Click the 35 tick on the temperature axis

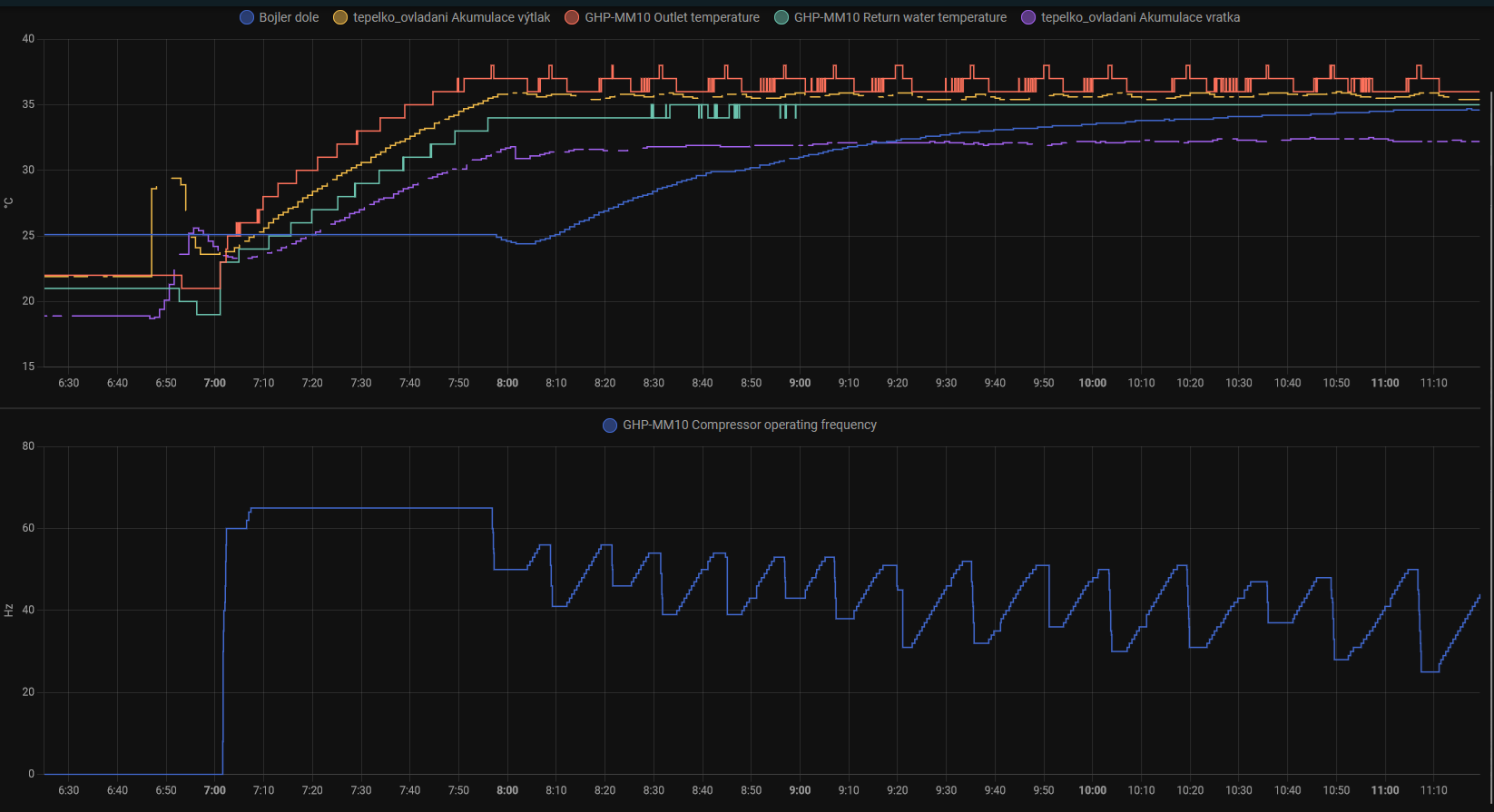(x=29, y=104)
